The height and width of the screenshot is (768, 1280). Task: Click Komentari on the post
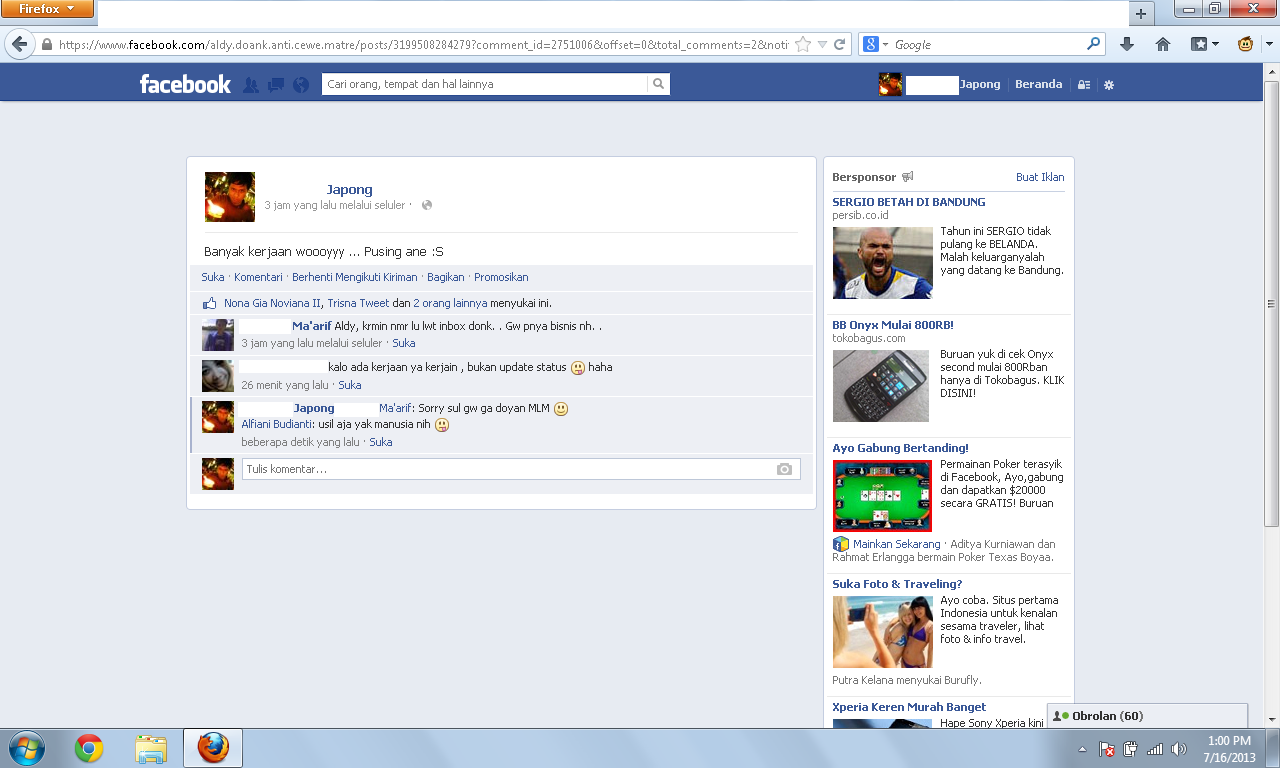[258, 277]
